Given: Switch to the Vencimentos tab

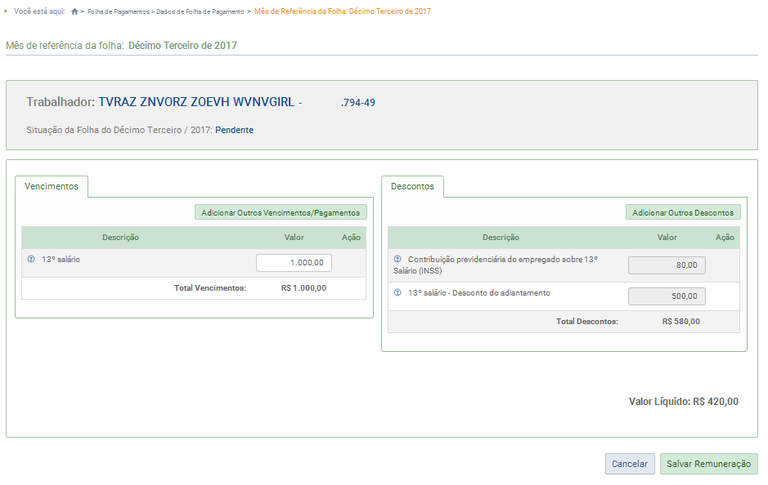Looking at the screenshot, I should 52,186.
